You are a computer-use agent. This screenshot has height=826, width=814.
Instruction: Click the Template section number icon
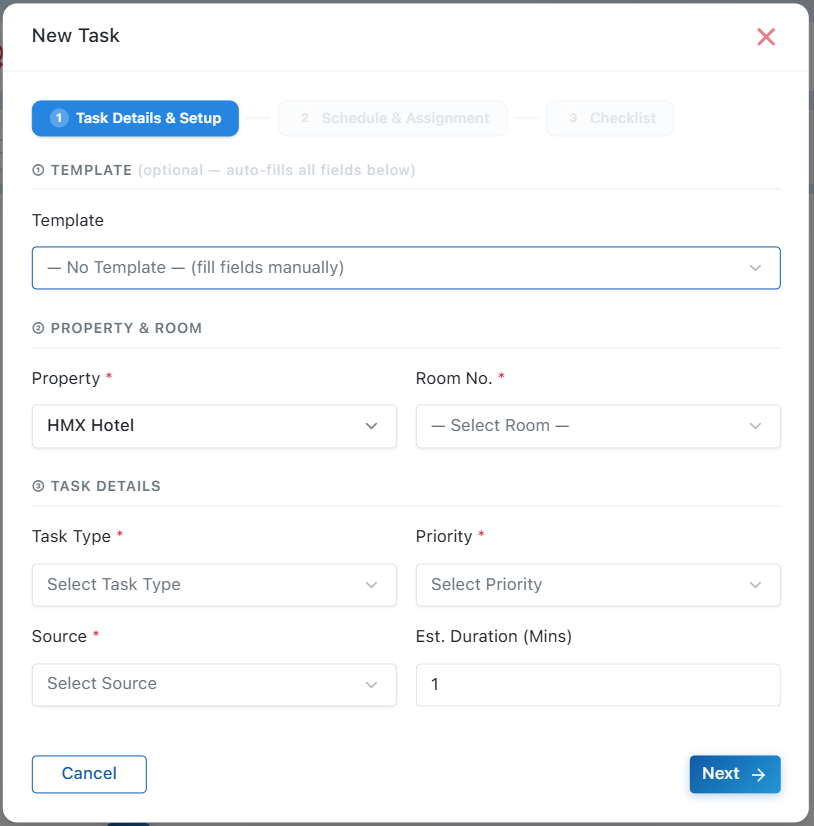[x=38, y=170]
